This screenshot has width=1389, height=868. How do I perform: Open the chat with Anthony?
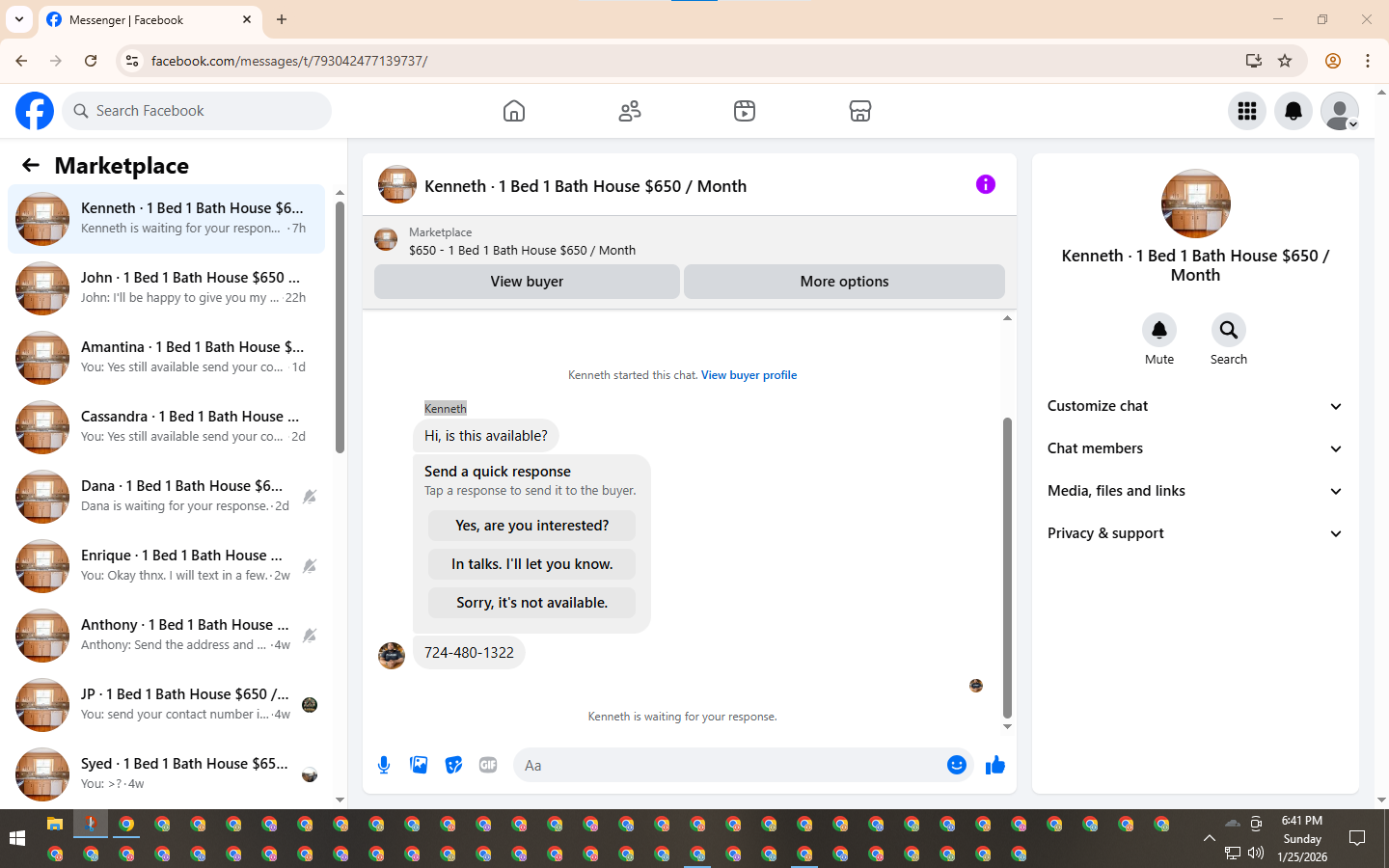click(166, 636)
